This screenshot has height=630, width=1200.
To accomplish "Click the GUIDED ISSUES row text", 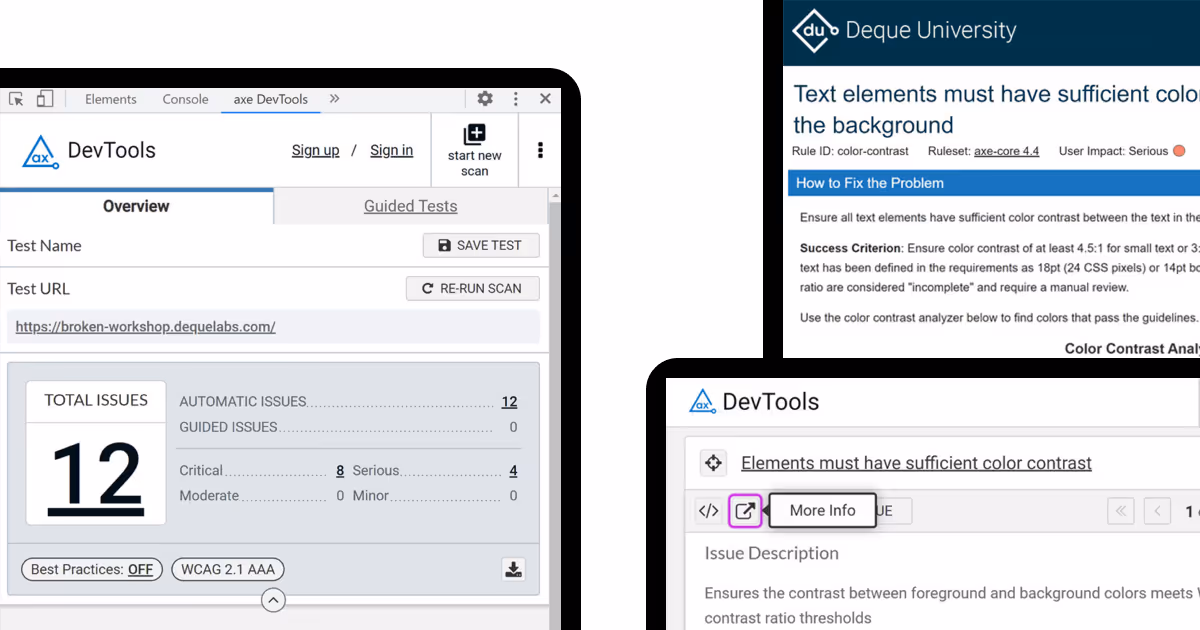I will point(228,427).
